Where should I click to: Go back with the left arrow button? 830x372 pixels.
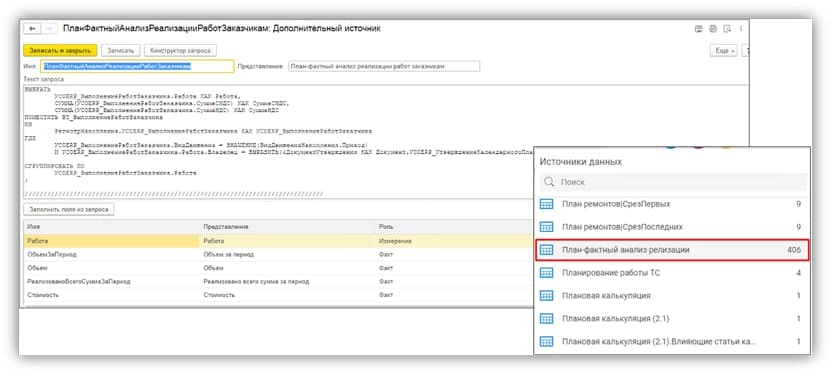tap(33, 29)
